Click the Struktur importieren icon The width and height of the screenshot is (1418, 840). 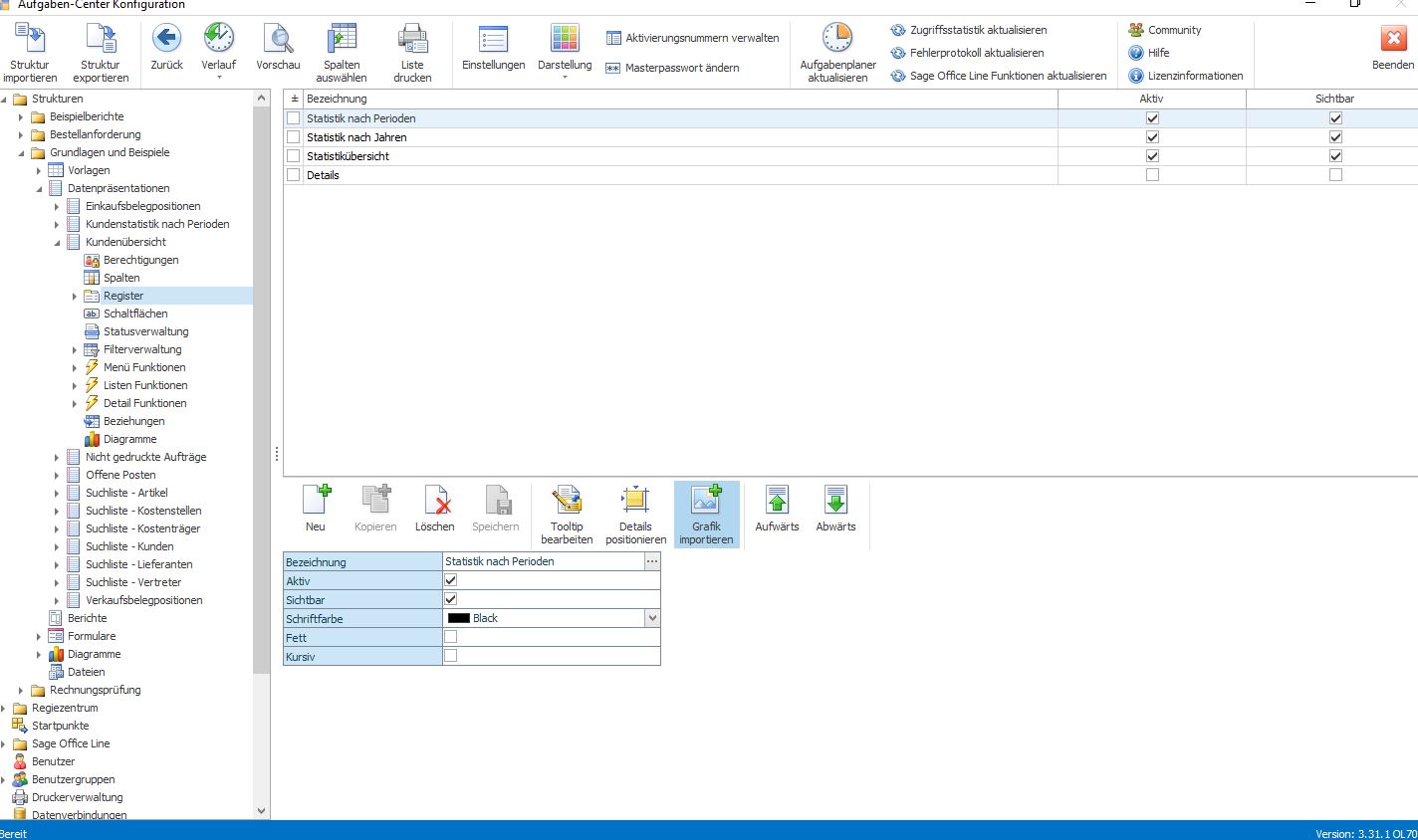click(x=30, y=38)
